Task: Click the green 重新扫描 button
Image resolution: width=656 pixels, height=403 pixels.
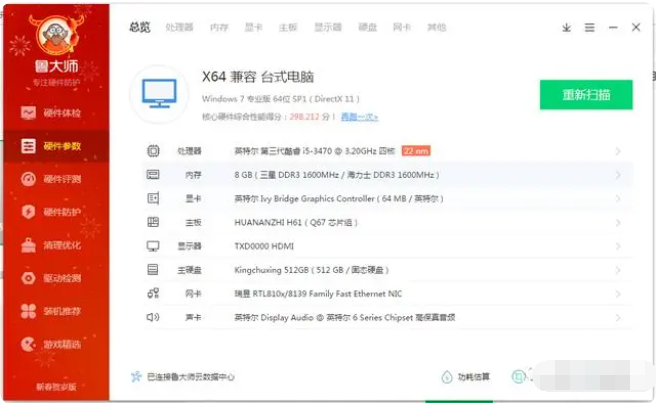Action: pos(586,95)
